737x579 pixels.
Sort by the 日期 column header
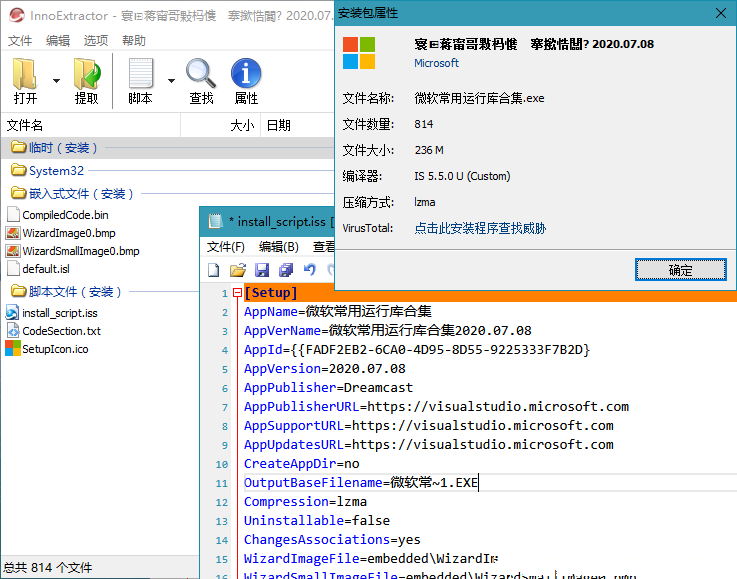[x=297, y=125]
